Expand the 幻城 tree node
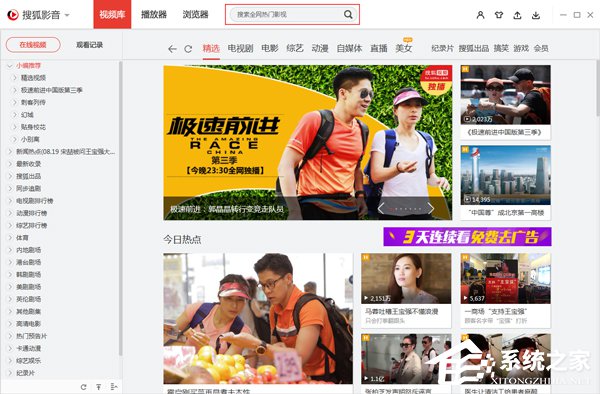This screenshot has height=394, width=600. point(15,115)
